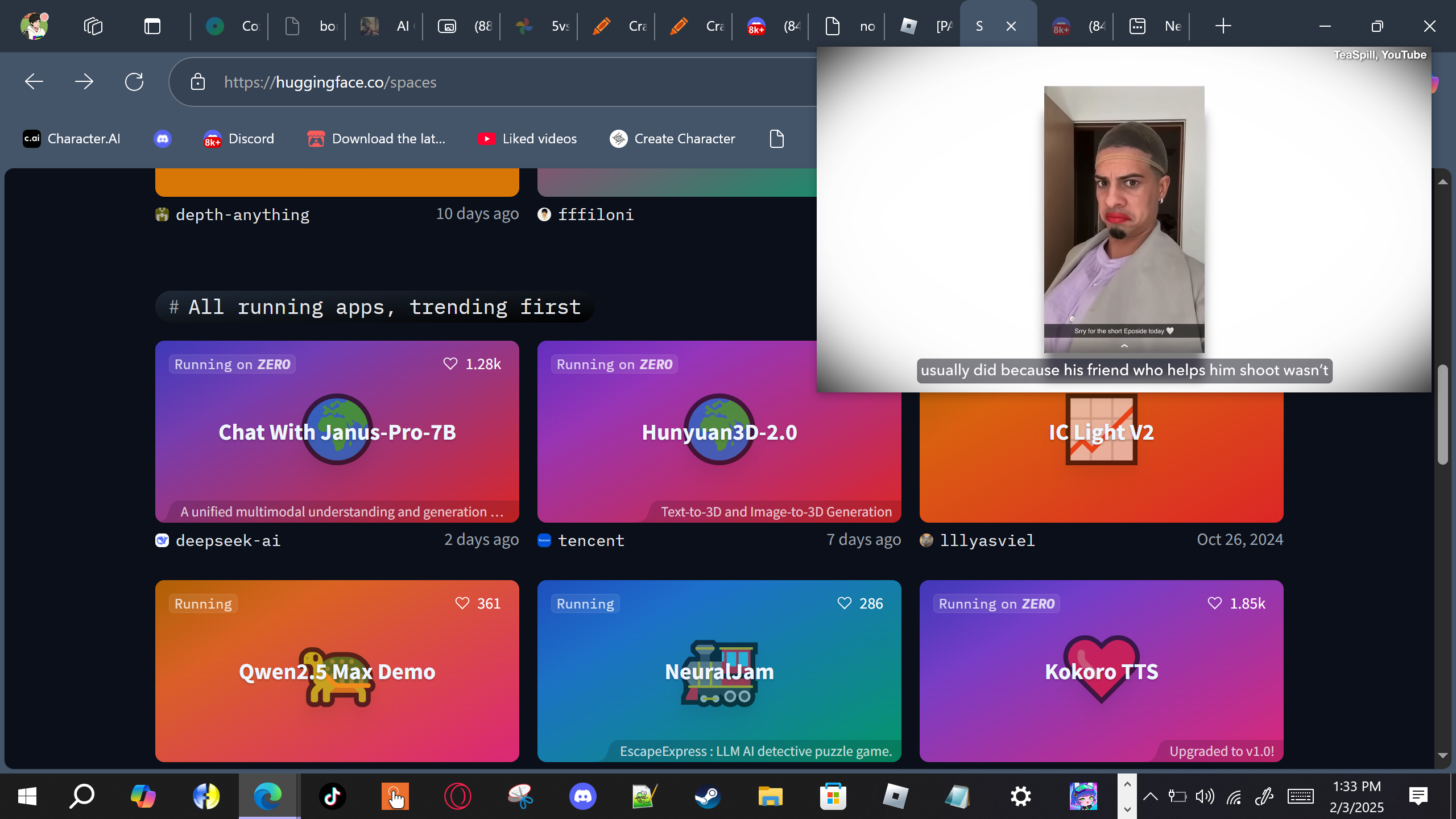The height and width of the screenshot is (819, 1456).
Task: Open the Qwen2.5 Max Demo space
Action: pos(337,671)
